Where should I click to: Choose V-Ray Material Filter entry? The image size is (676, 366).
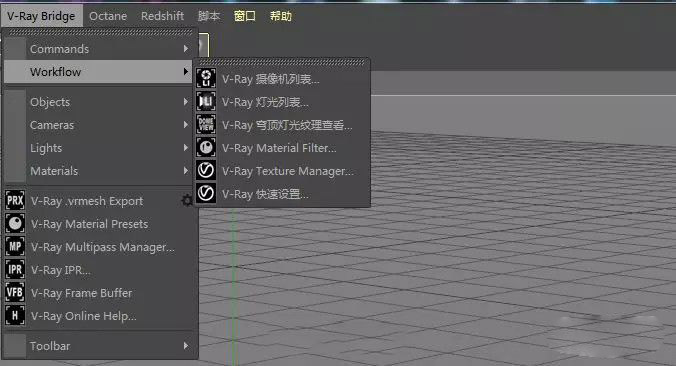point(282,147)
